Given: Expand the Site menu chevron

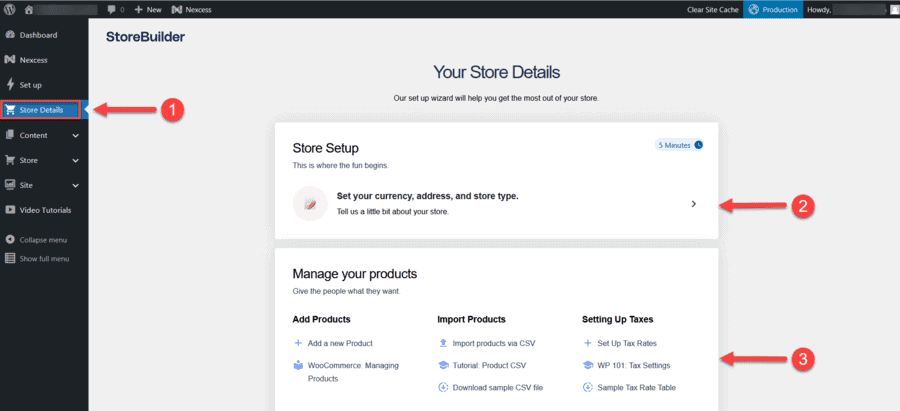Looking at the screenshot, I should (75, 186).
